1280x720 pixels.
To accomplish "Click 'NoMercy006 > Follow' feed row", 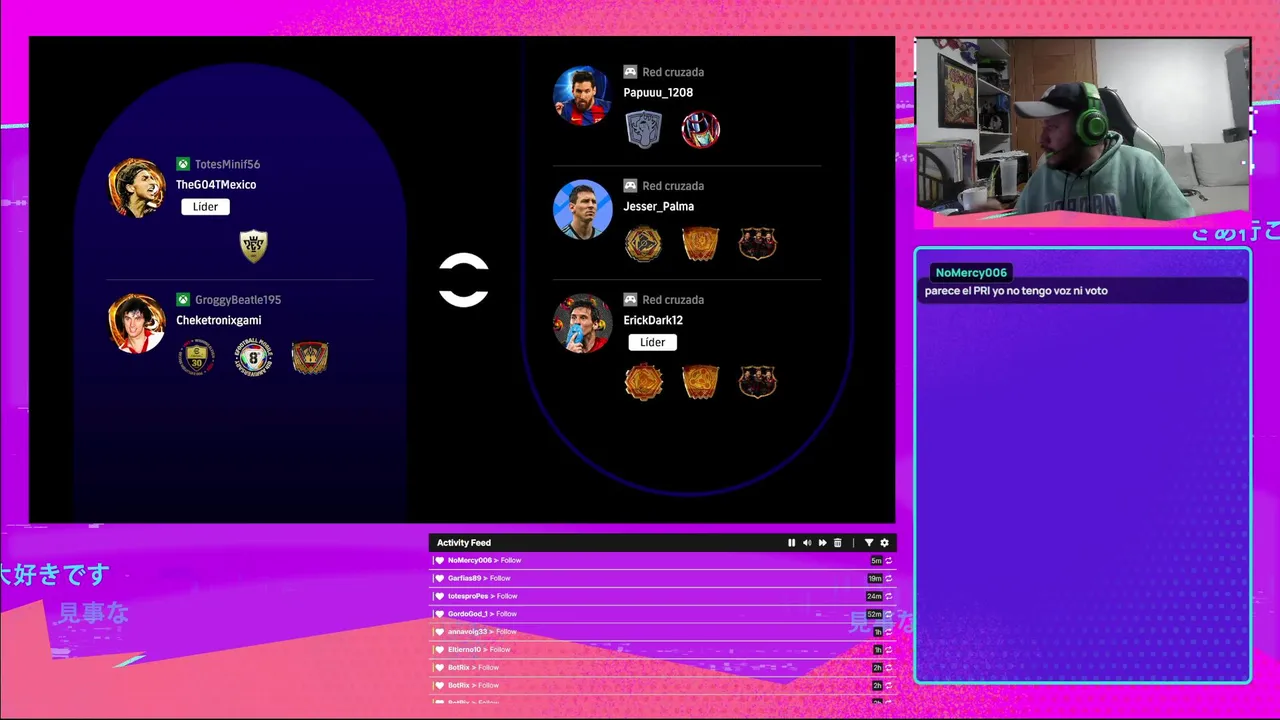I will (x=661, y=561).
